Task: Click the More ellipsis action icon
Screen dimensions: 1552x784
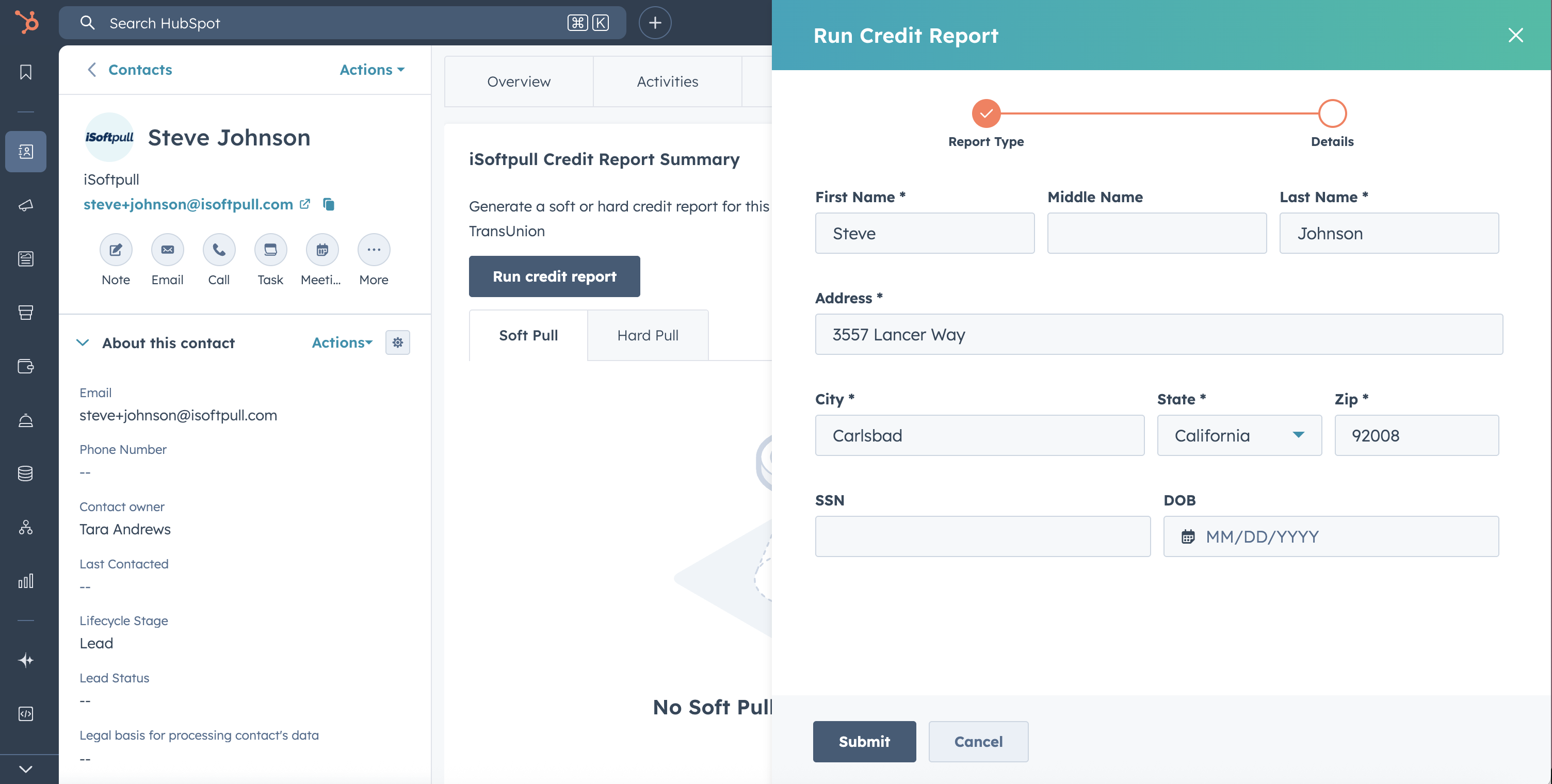Action: tap(374, 249)
